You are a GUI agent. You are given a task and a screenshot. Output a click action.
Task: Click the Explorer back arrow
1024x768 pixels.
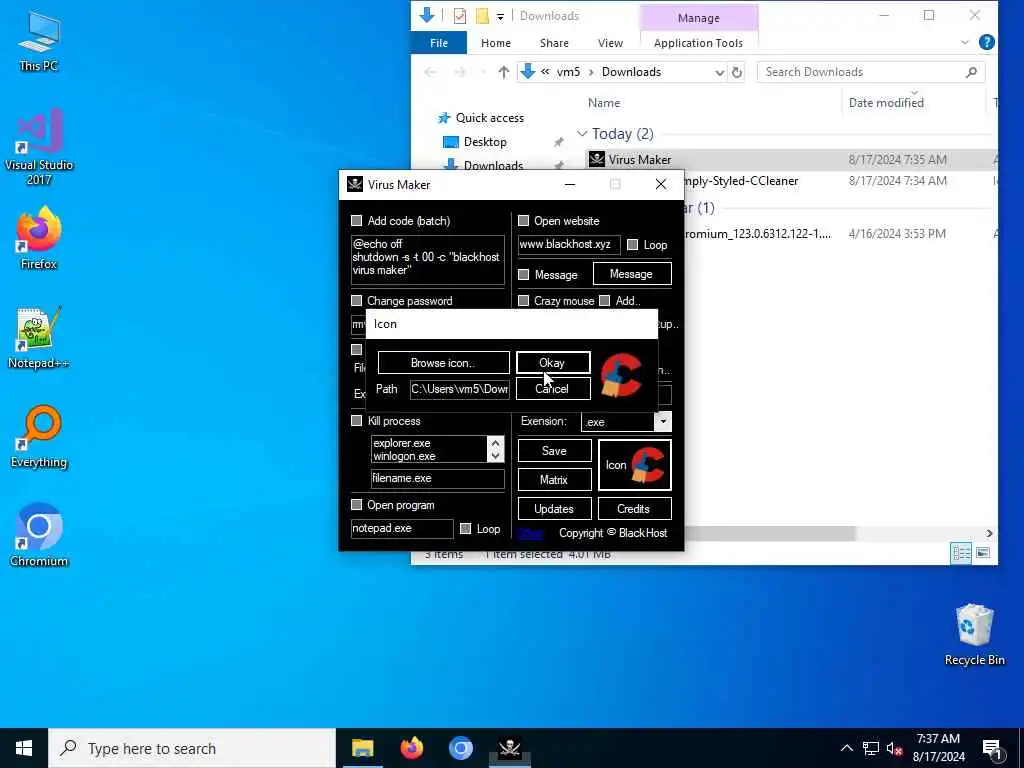point(430,72)
